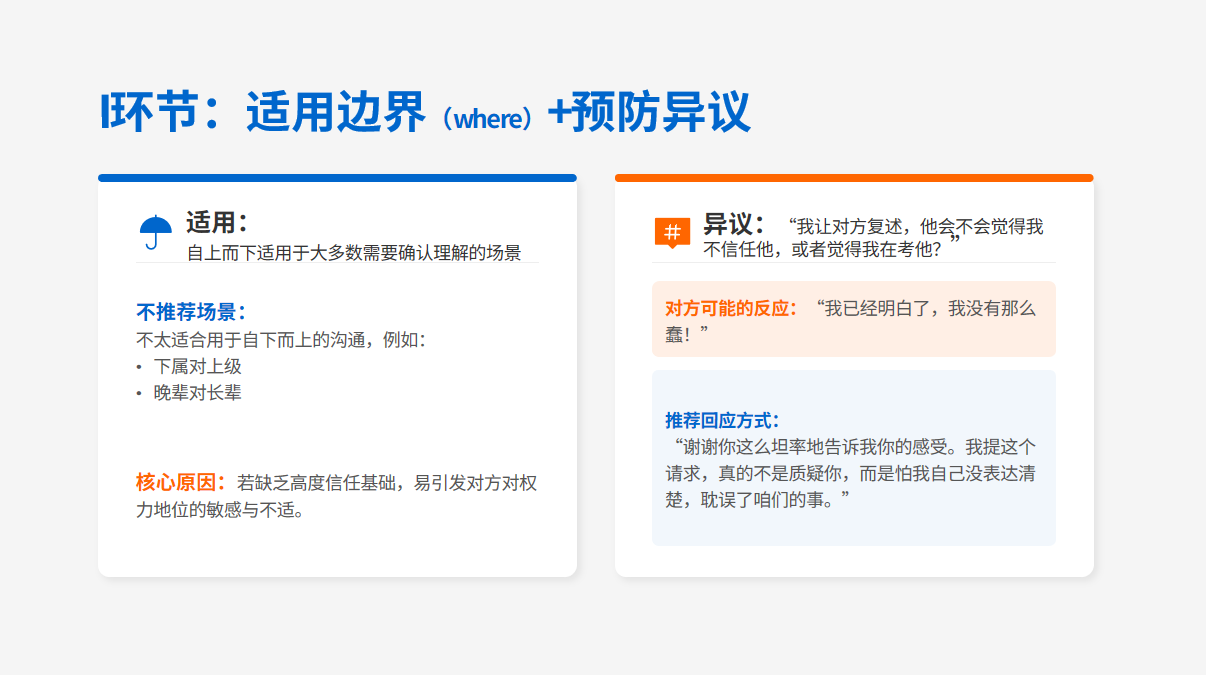The image size is (1206, 675).
Task: Click the blue bar atop the left card
Action: (337, 178)
